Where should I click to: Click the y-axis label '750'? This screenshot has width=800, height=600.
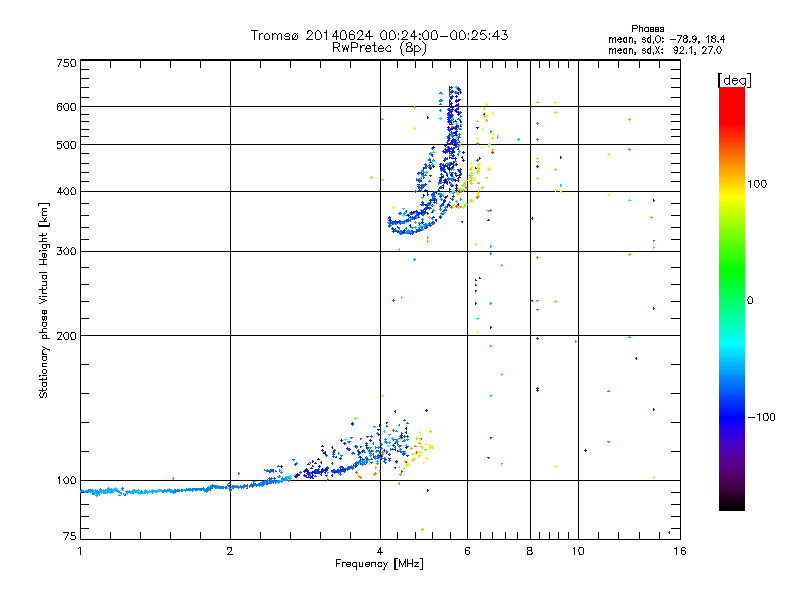coord(66,63)
